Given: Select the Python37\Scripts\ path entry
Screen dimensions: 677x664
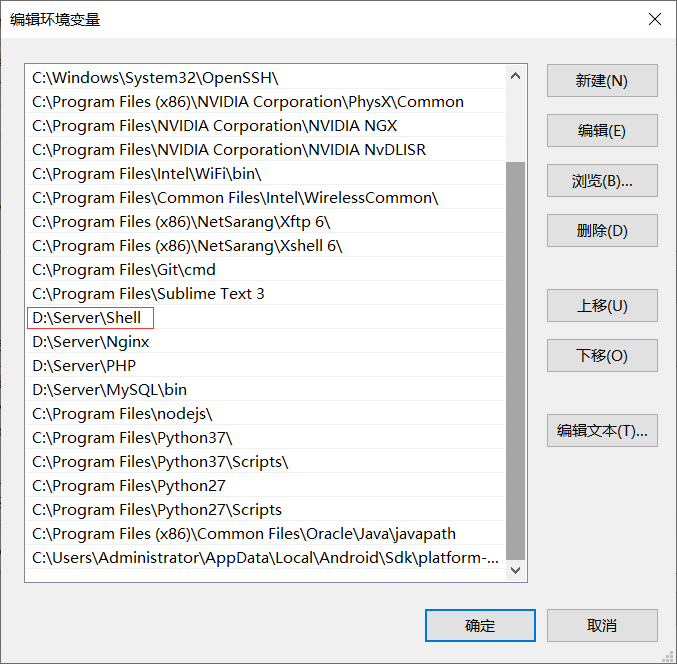Looking at the screenshot, I should [x=265, y=462].
